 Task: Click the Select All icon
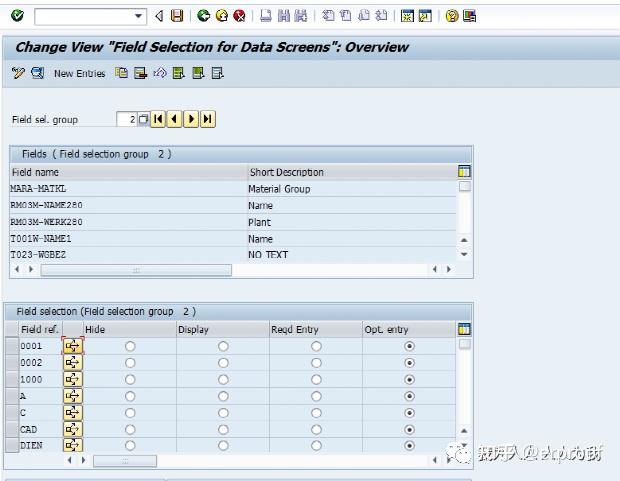[179, 73]
